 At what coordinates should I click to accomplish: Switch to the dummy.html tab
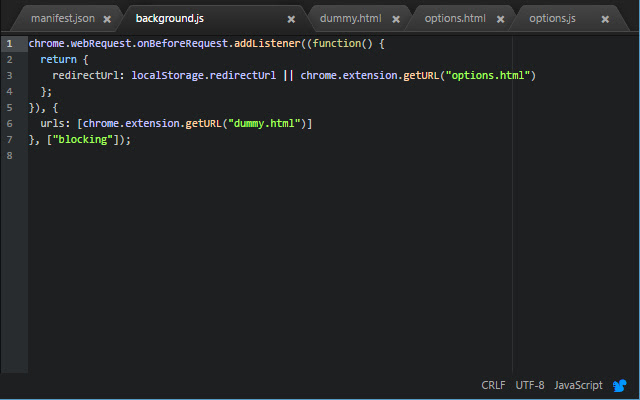point(351,19)
